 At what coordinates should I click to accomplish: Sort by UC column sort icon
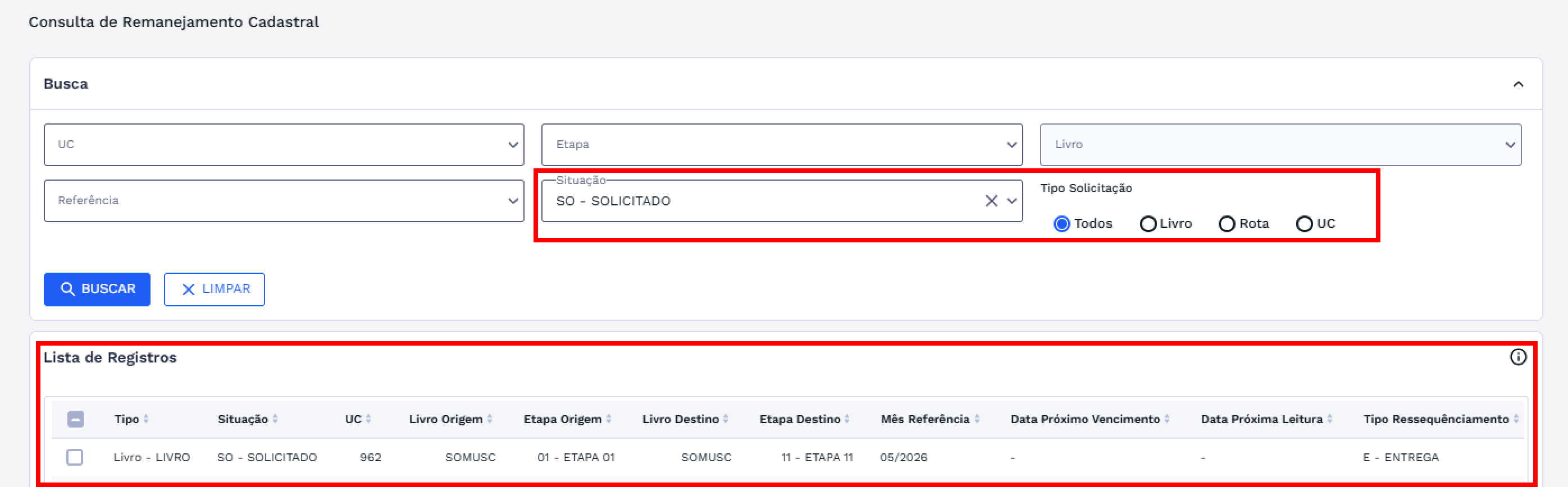368,419
